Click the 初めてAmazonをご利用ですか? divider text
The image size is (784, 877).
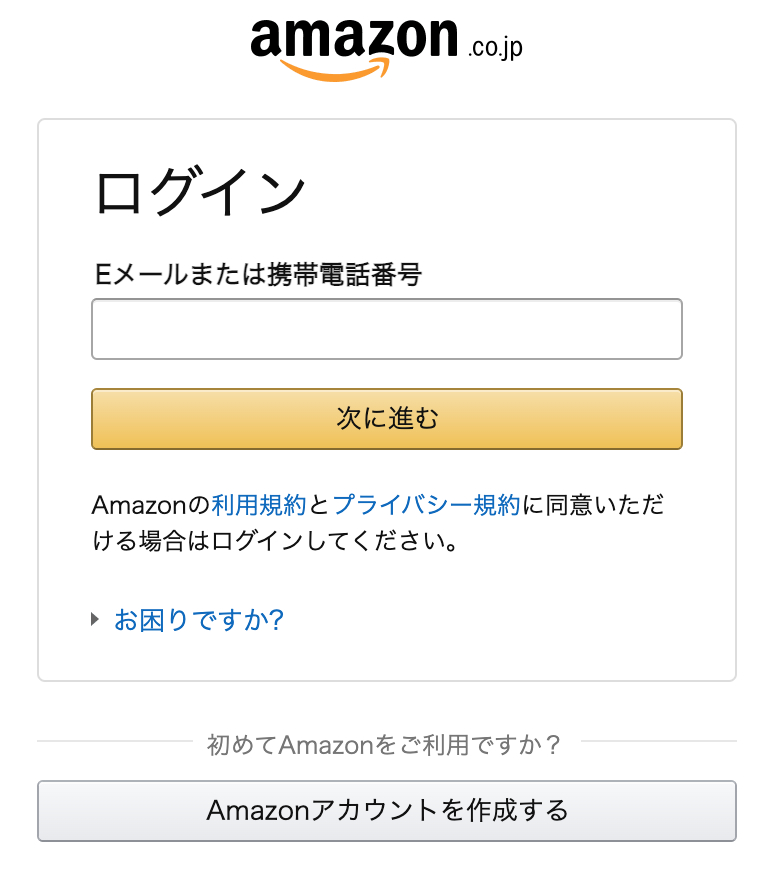coord(384,744)
